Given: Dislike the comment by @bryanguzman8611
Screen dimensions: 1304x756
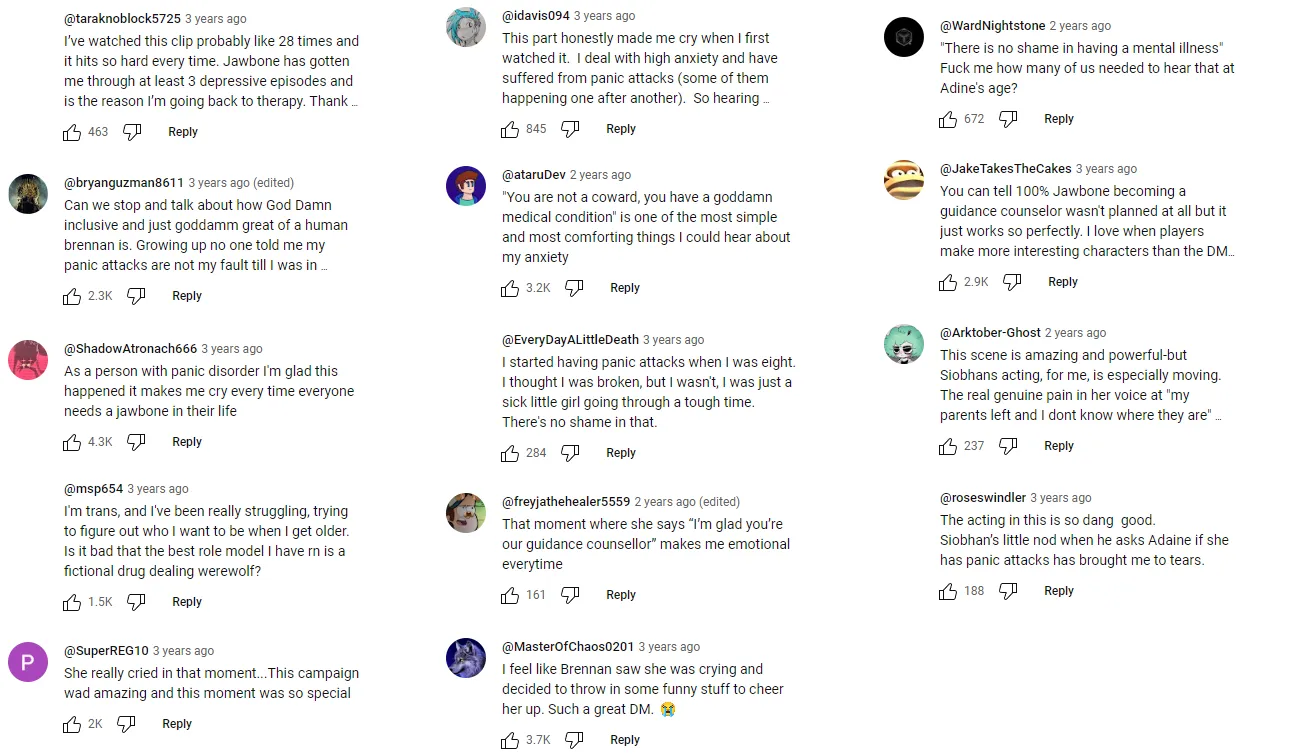Looking at the screenshot, I should 136,296.
